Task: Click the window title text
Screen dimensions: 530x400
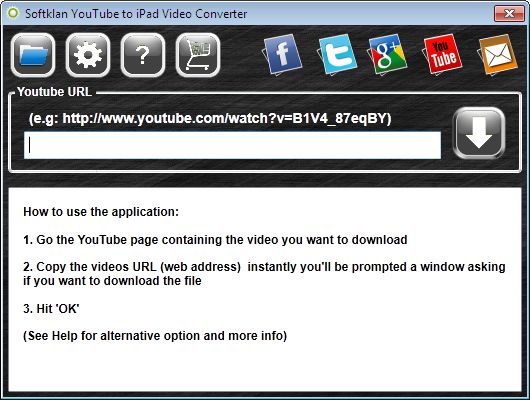Action: pos(136,14)
